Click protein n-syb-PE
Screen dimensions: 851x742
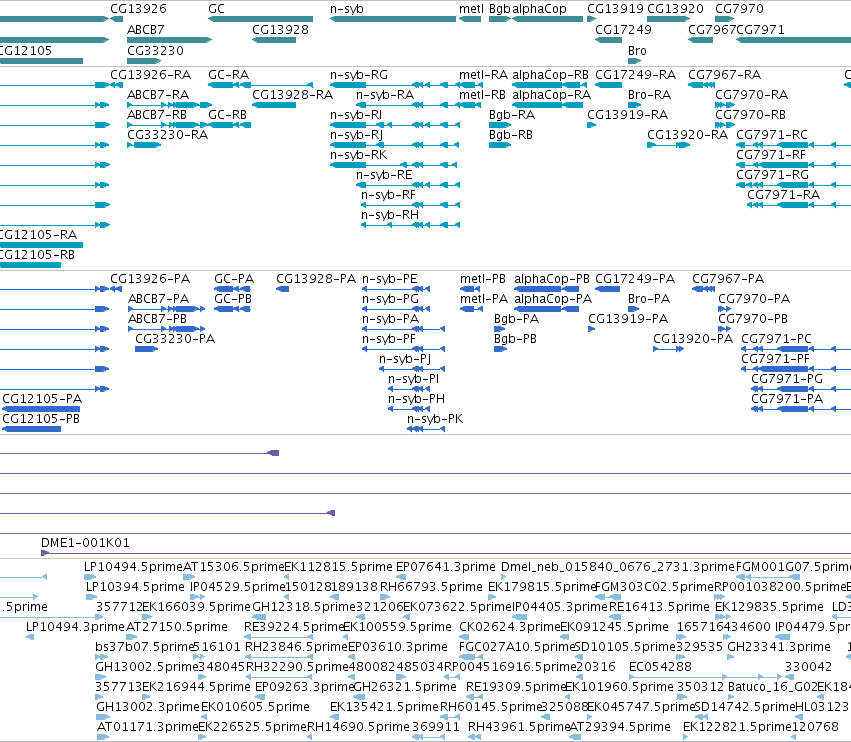click(390, 278)
